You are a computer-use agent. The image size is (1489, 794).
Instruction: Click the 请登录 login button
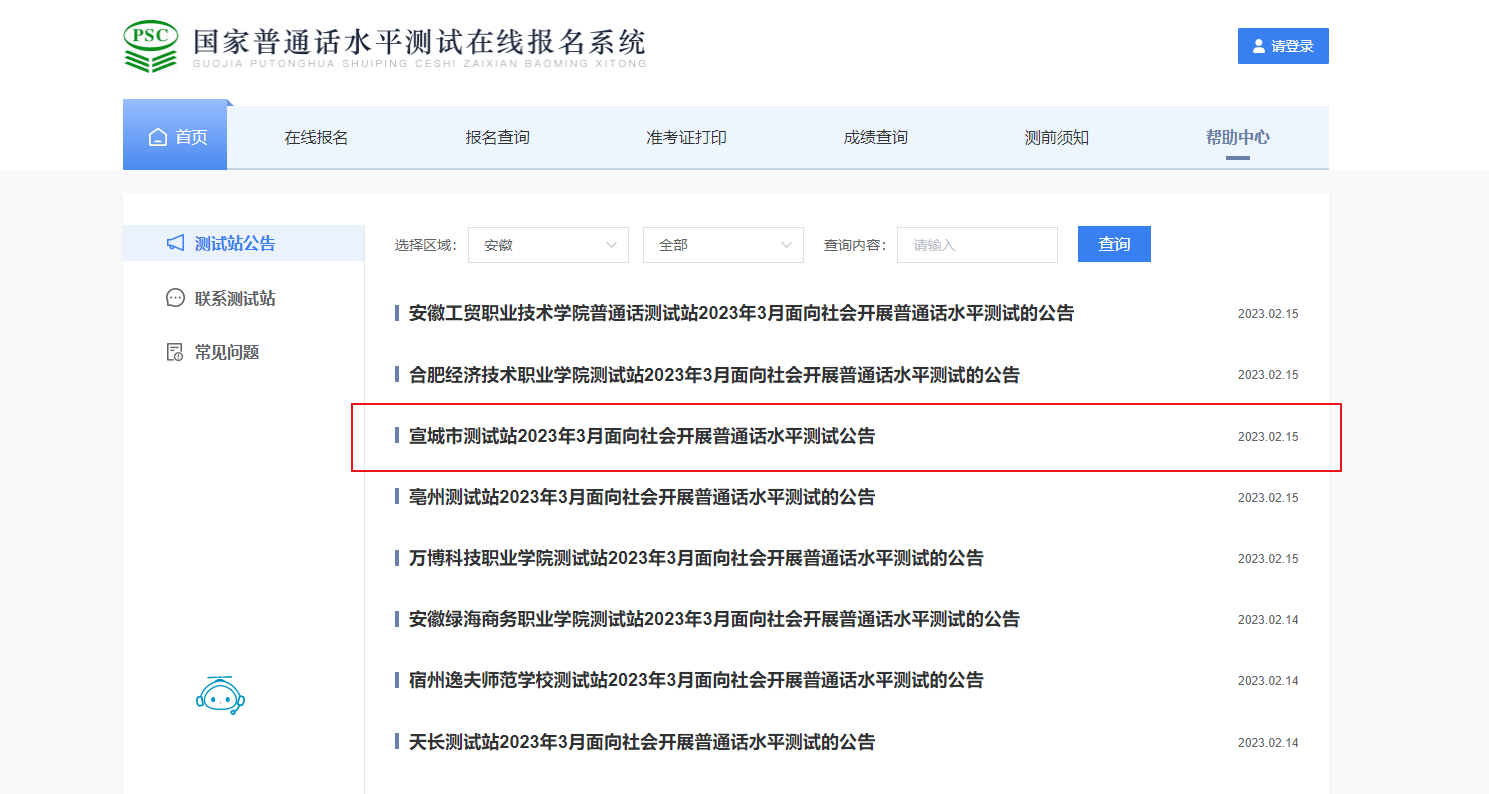[1283, 46]
